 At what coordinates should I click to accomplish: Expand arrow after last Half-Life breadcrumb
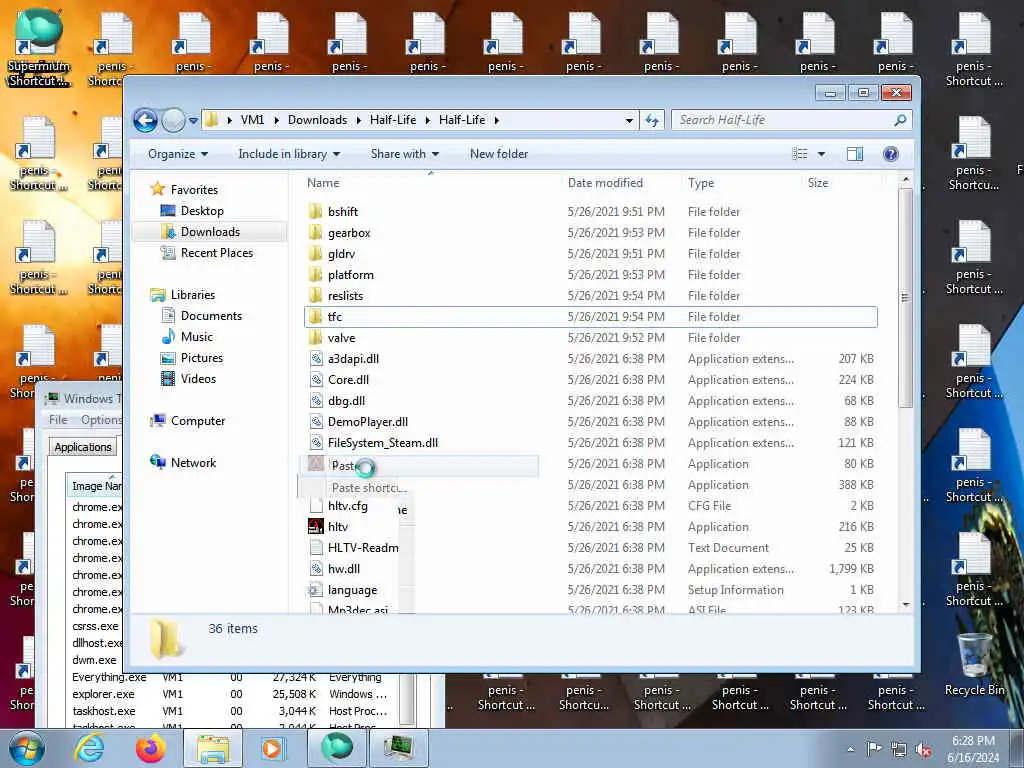click(496, 120)
